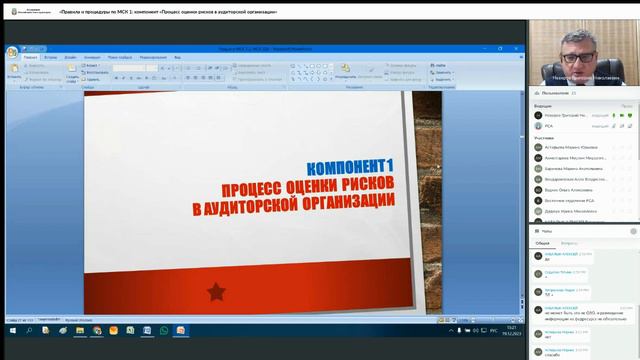Open the Макет layout dropdown
640x360 pixels.
pos(92,65)
